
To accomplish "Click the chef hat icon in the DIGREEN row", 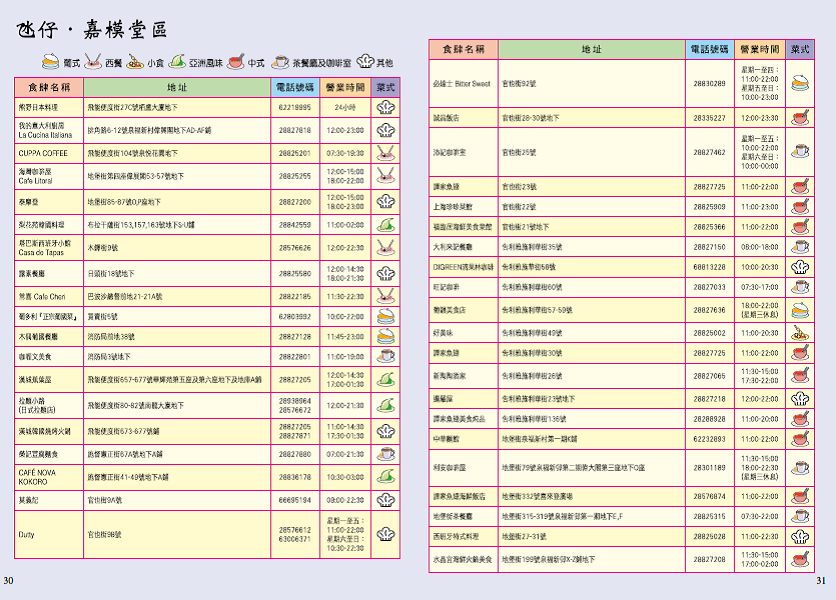I will (x=799, y=267).
